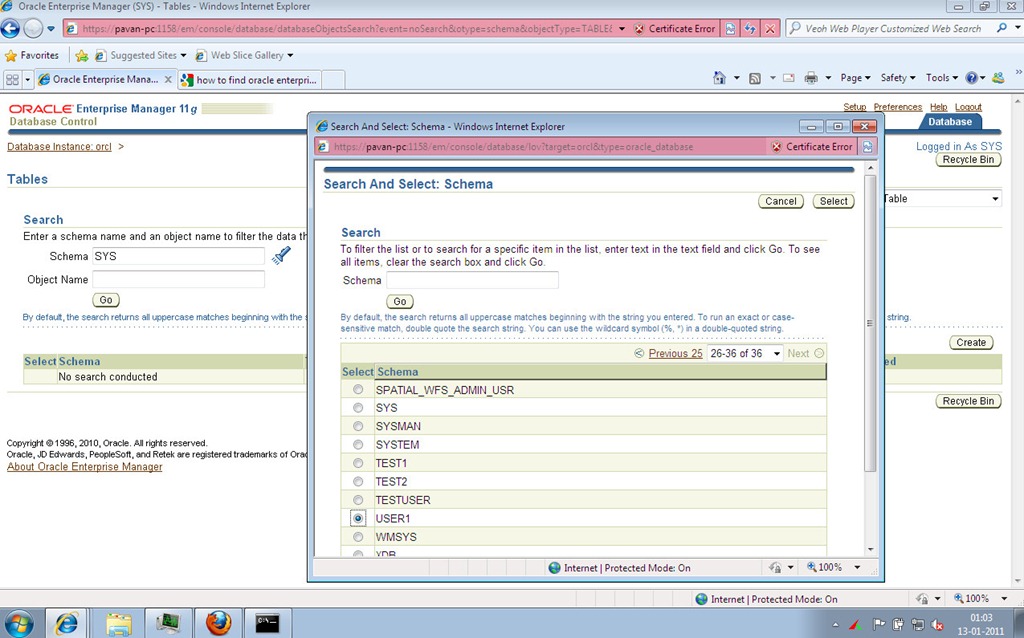Open About Oracle Enterprise Manager link
The height and width of the screenshot is (638, 1024).
tap(85, 467)
